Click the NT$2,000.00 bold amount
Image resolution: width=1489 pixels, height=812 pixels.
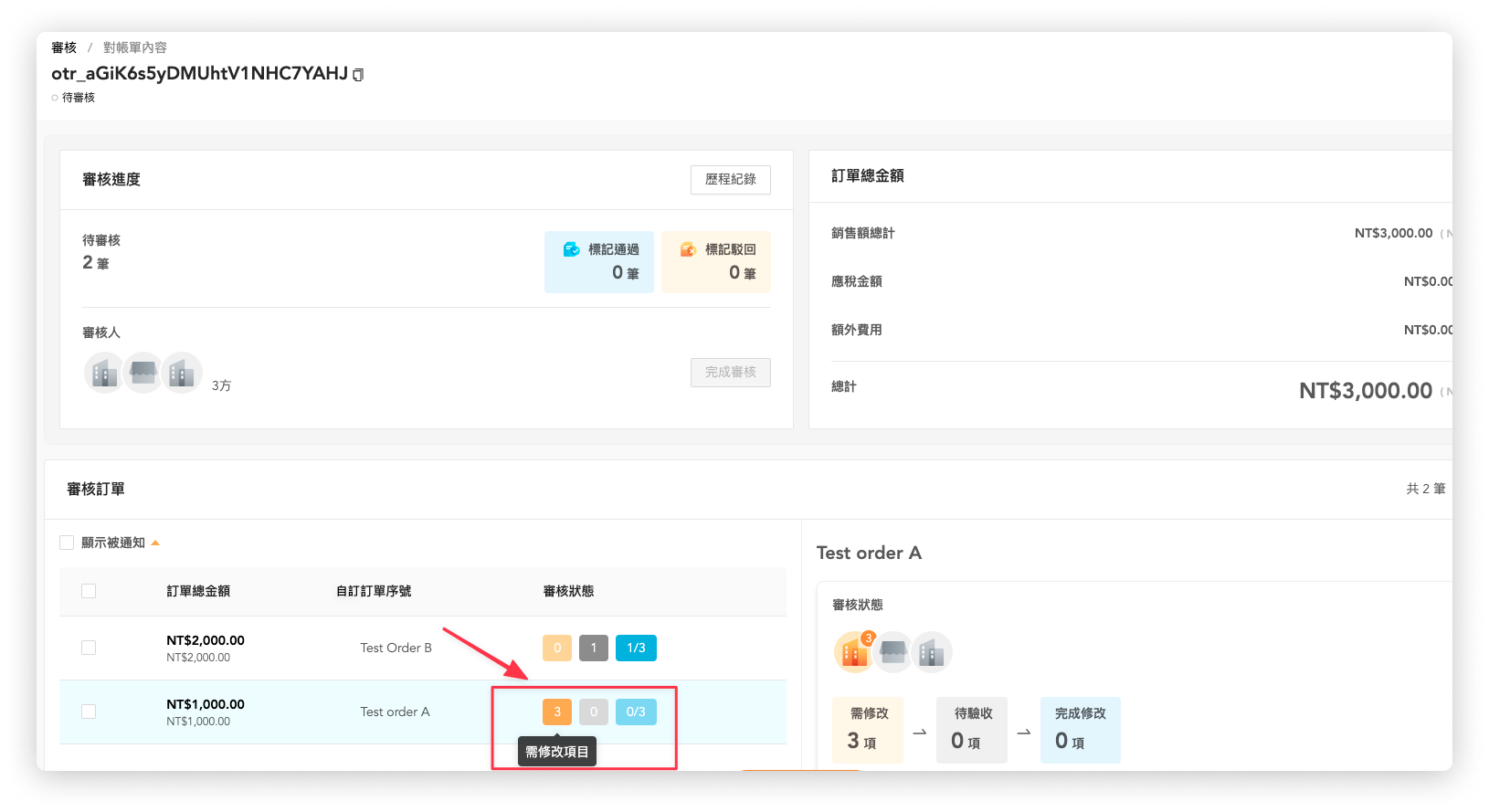click(x=206, y=640)
